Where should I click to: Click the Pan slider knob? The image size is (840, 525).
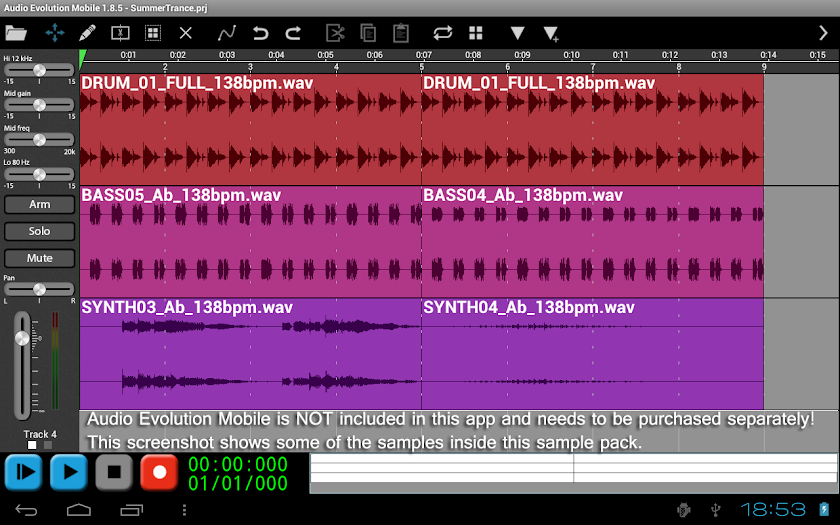[x=40, y=289]
